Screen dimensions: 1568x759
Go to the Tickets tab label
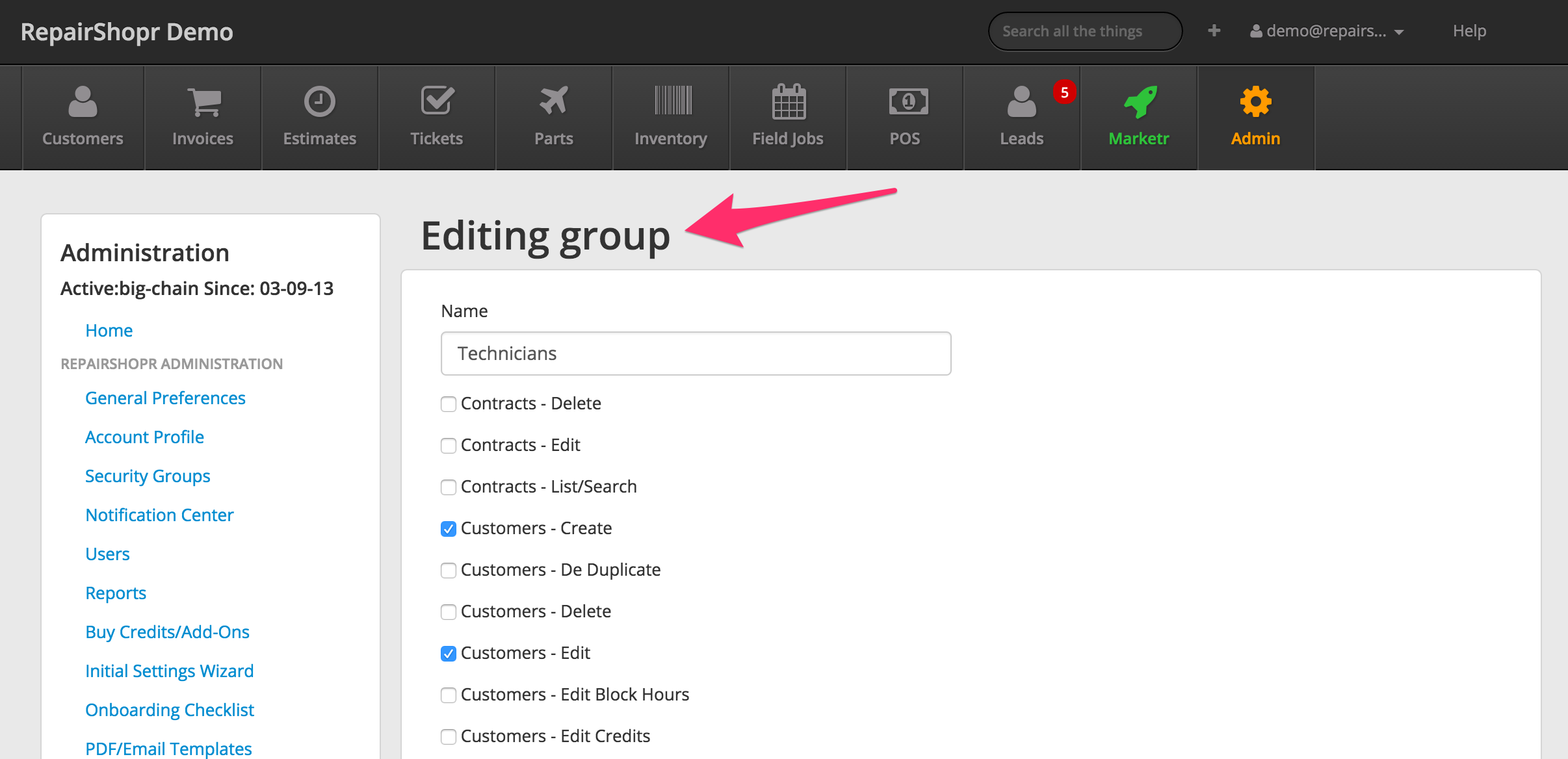(x=436, y=138)
